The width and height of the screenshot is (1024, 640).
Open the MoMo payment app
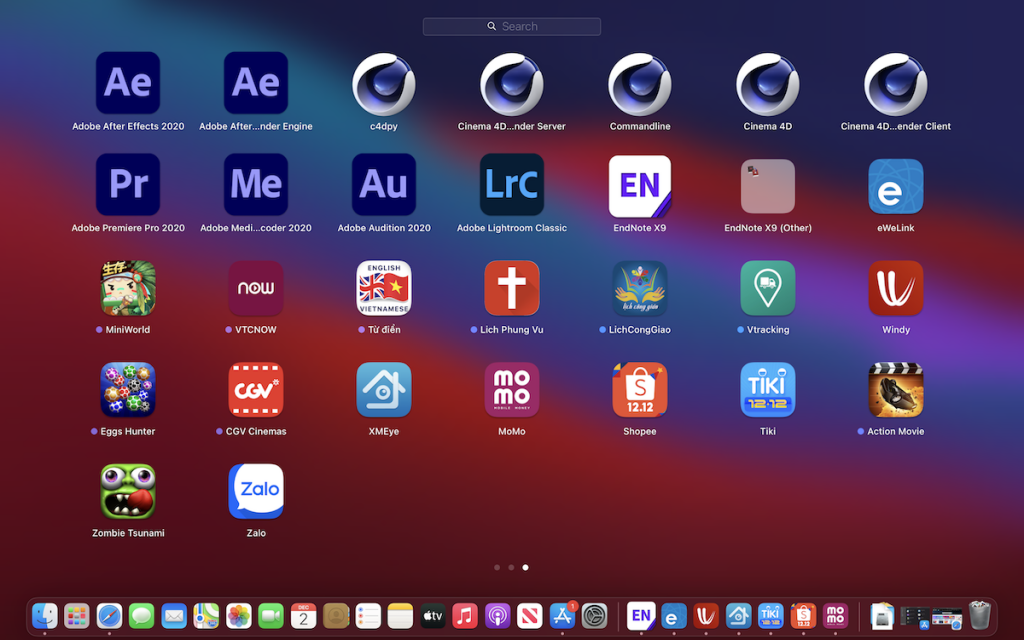click(511, 389)
